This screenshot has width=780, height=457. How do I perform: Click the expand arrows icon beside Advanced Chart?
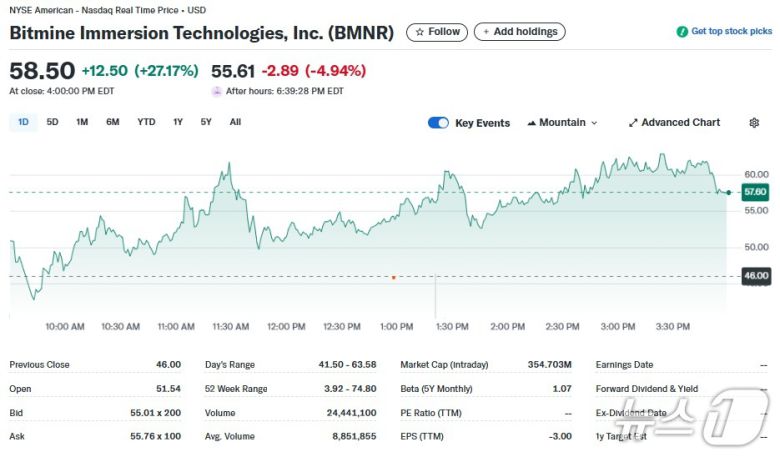633,123
